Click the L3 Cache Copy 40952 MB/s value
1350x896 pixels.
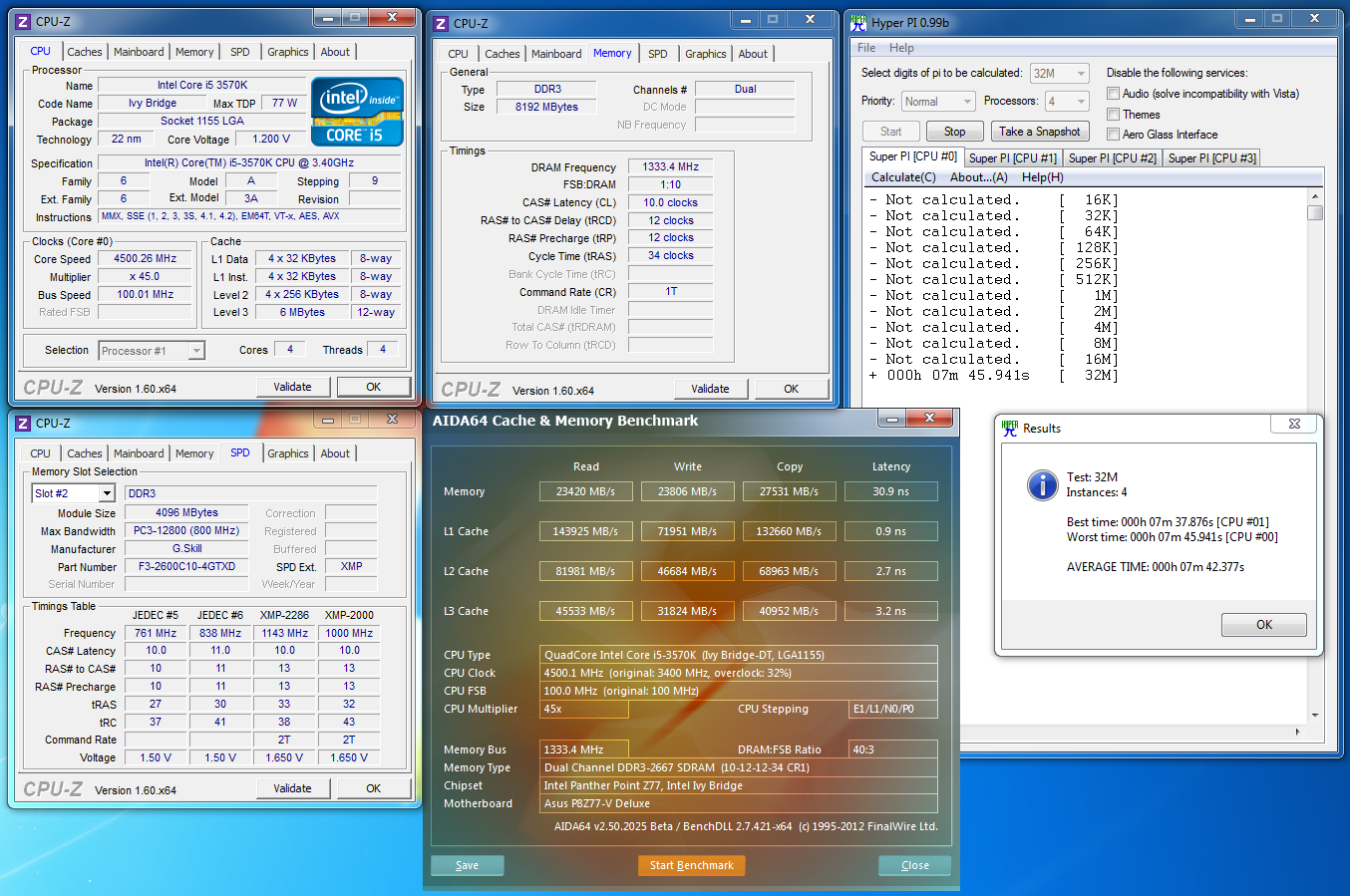(789, 611)
